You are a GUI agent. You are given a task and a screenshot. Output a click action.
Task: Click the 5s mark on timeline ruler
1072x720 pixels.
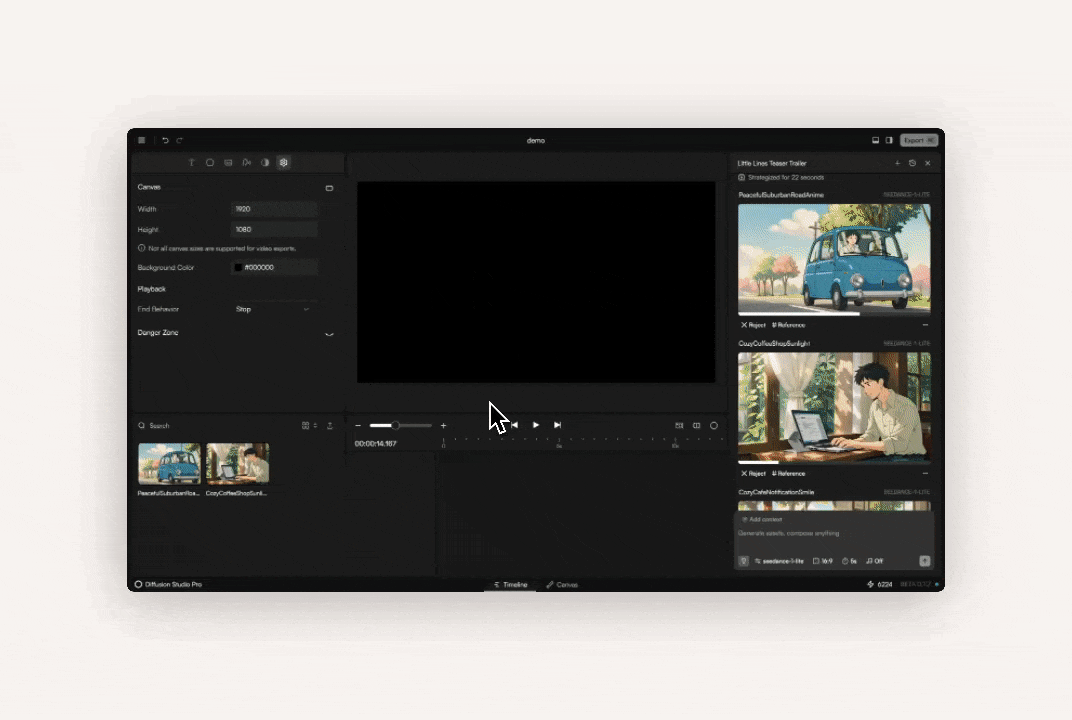pos(559,444)
